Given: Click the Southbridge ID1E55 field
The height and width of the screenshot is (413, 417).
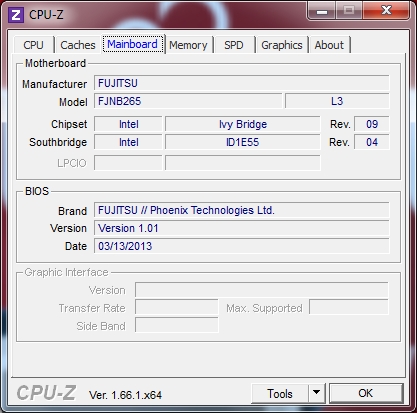Looking at the screenshot, I should pos(243,142).
